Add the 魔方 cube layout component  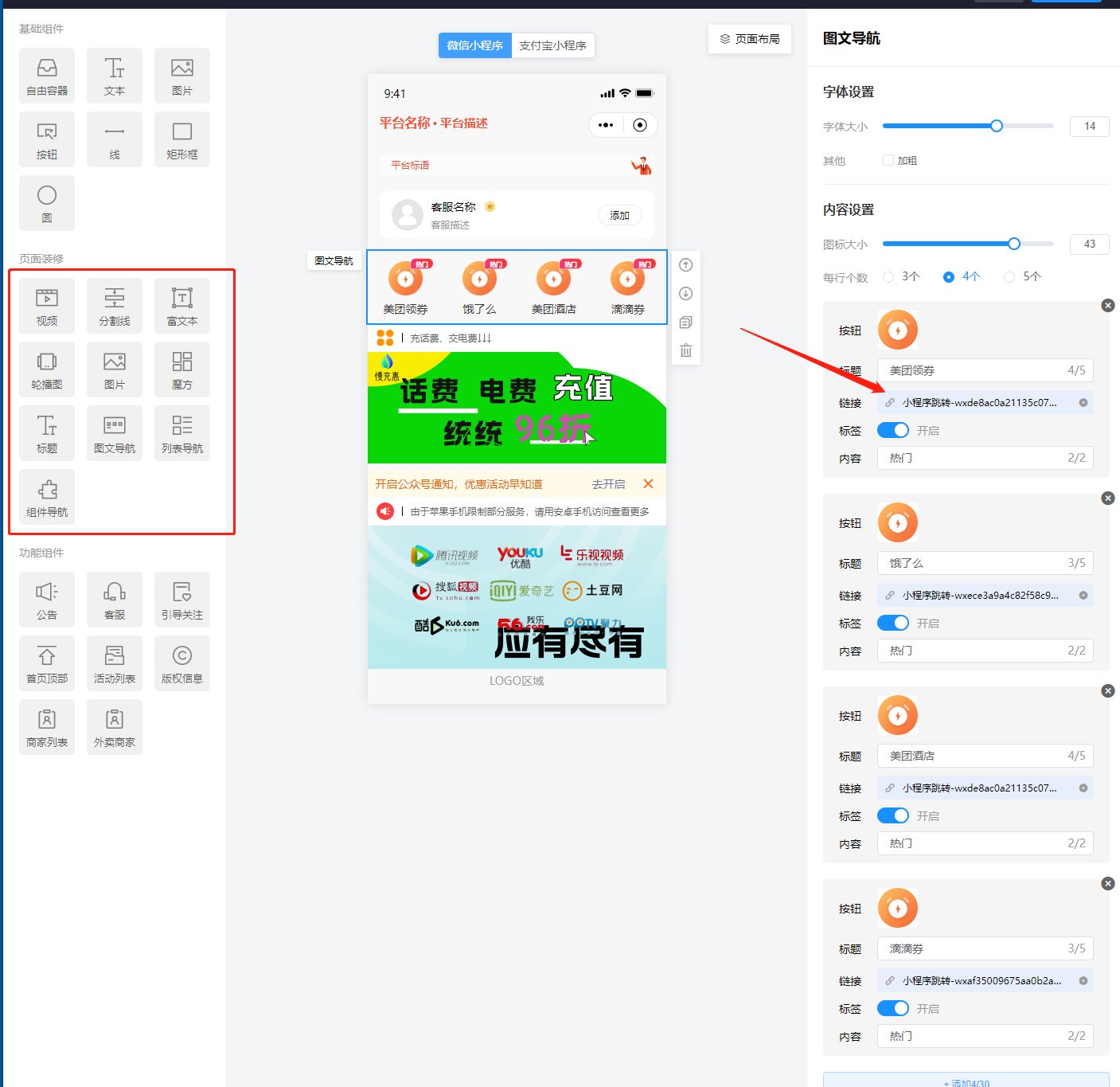click(x=182, y=370)
